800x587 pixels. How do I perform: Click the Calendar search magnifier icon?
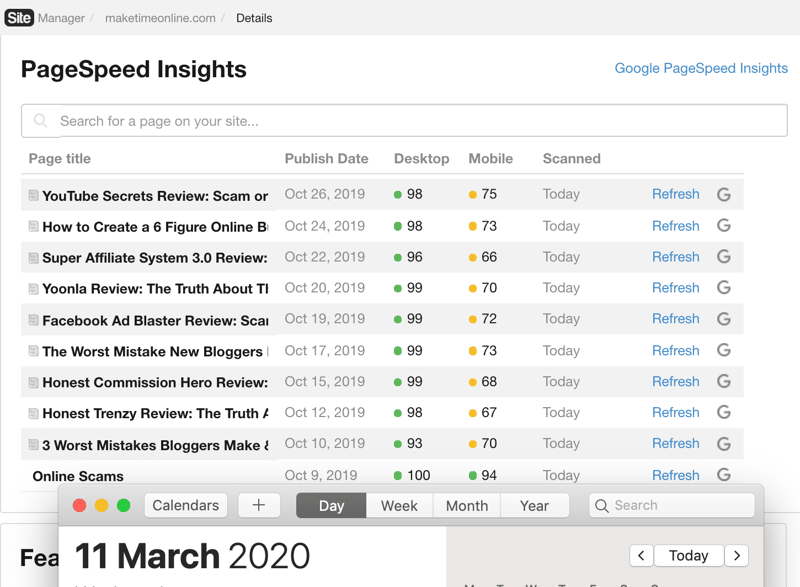[x=602, y=506]
